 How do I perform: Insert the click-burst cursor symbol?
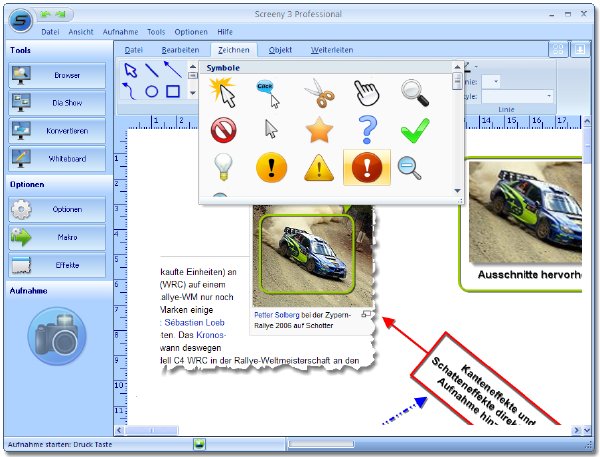[x=223, y=93]
